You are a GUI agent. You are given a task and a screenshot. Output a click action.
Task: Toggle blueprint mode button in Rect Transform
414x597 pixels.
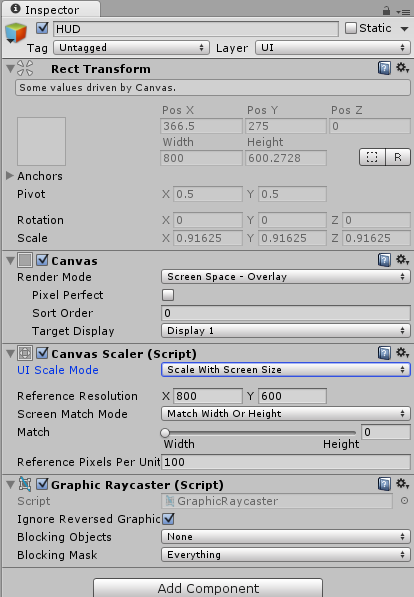pyautogui.click(x=372, y=157)
